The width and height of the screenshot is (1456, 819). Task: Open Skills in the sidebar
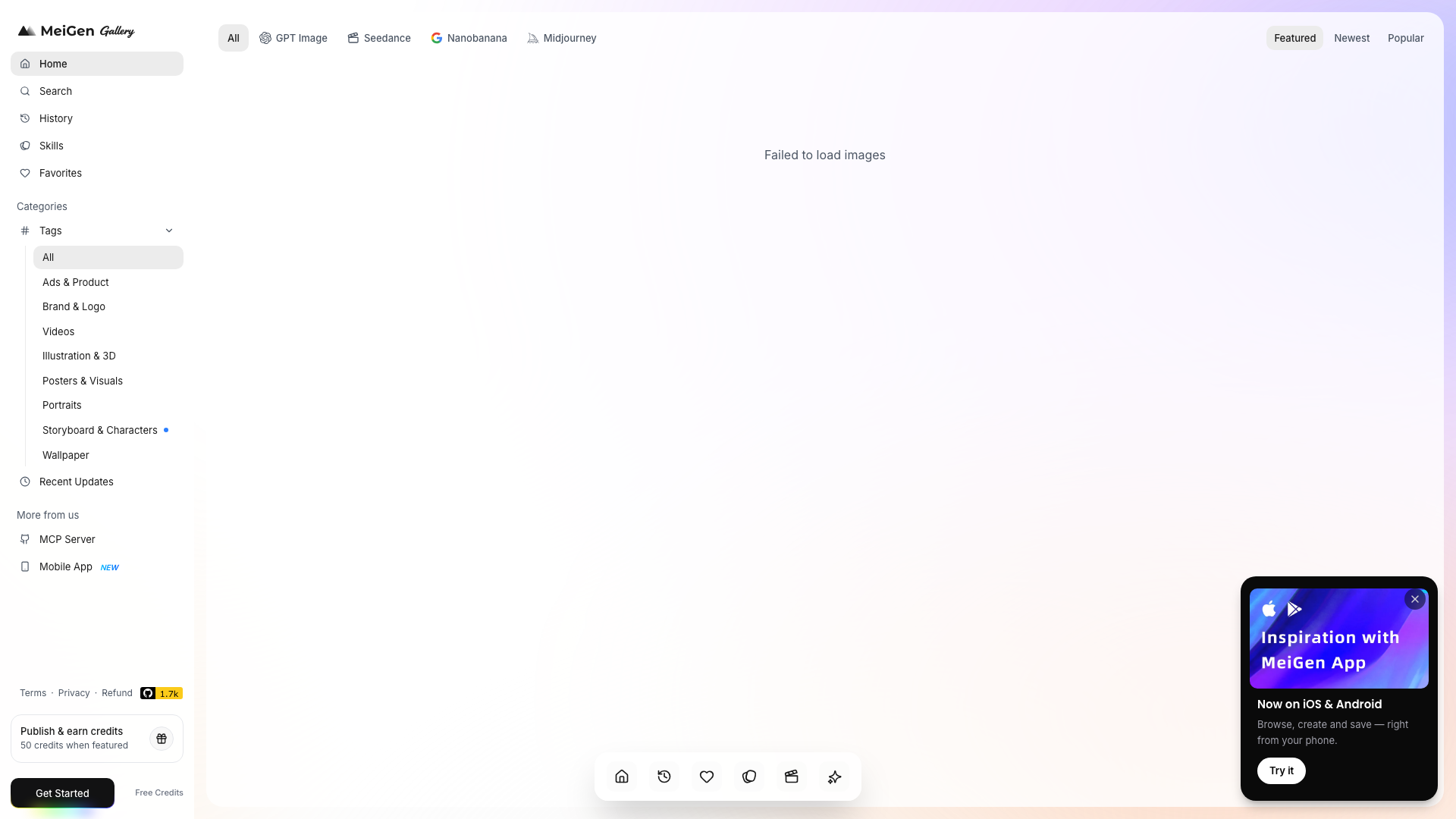tap(97, 146)
